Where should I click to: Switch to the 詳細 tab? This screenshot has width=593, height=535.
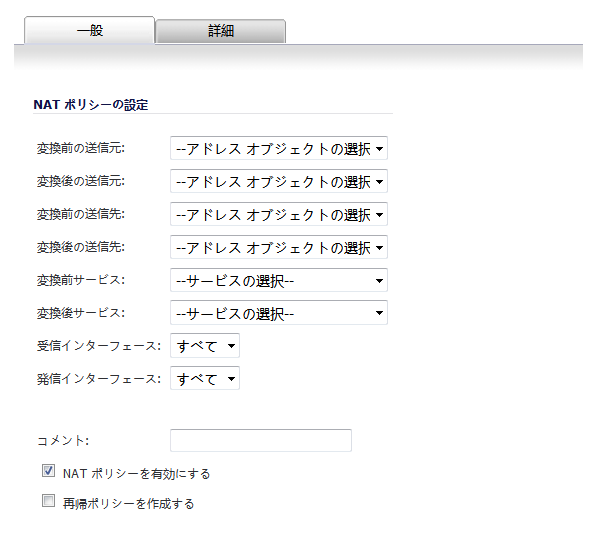coord(220,31)
